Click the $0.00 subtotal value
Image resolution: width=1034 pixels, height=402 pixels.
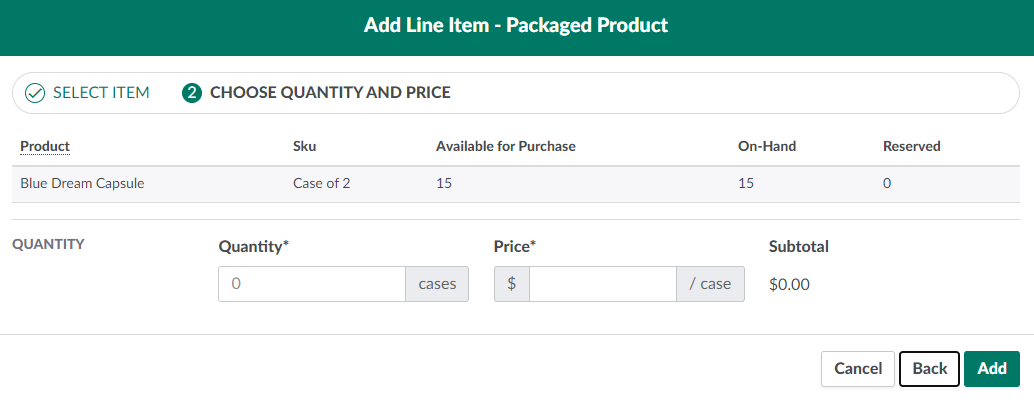click(789, 284)
